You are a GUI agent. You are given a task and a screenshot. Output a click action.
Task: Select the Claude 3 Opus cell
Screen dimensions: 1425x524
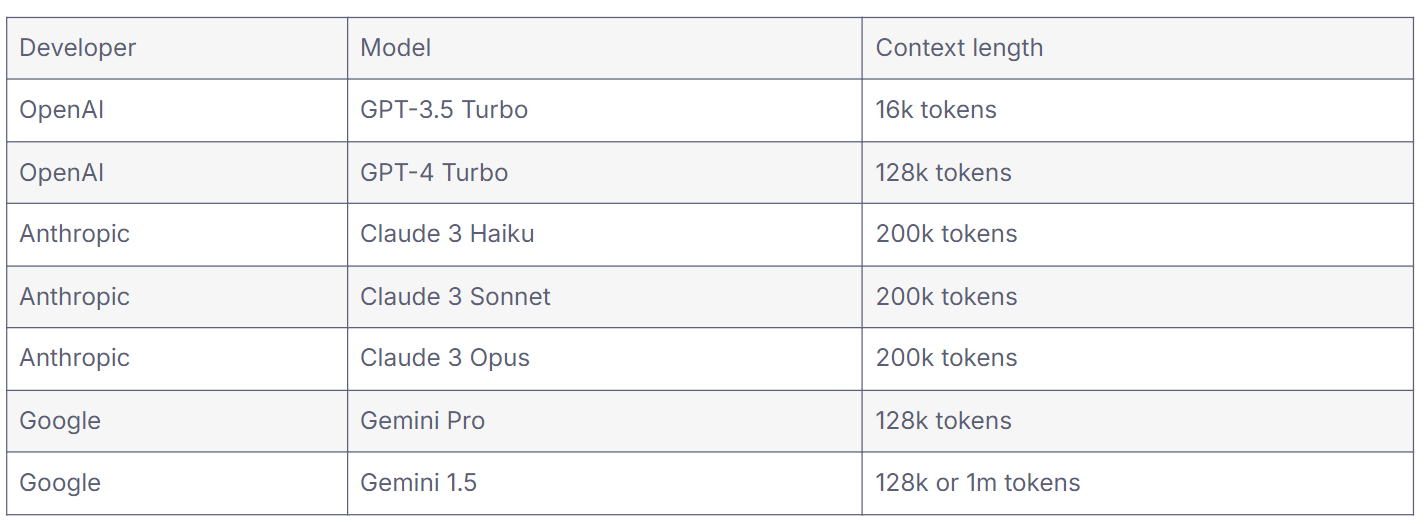pyautogui.click(x=605, y=358)
